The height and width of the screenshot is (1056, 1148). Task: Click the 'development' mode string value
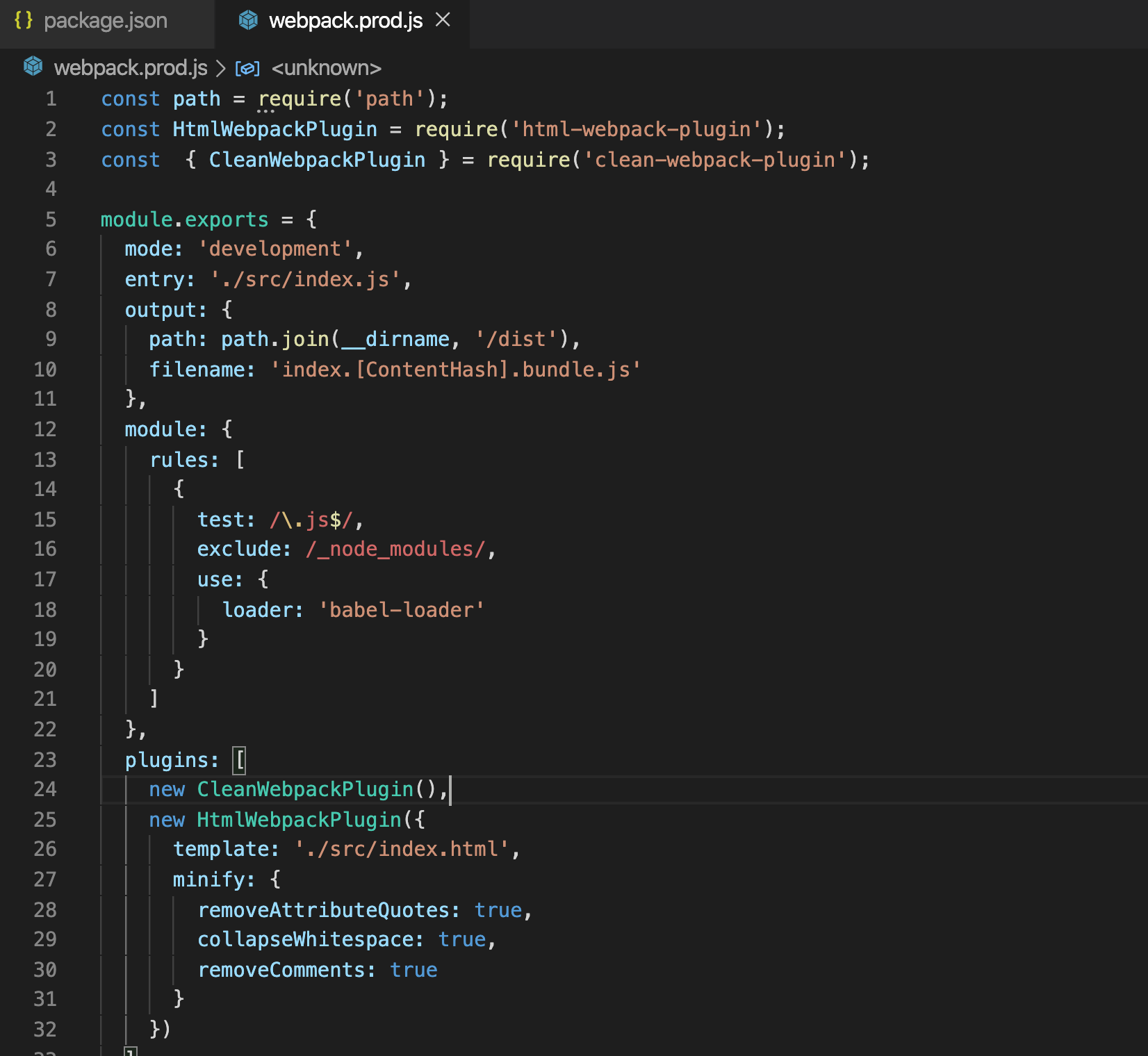click(x=277, y=249)
